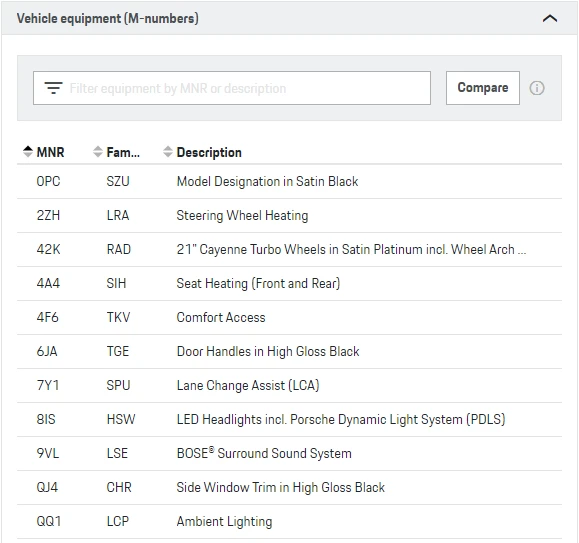Select the BOSE Surround Sound System row
This screenshot has height=543, width=579.
point(290,453)
